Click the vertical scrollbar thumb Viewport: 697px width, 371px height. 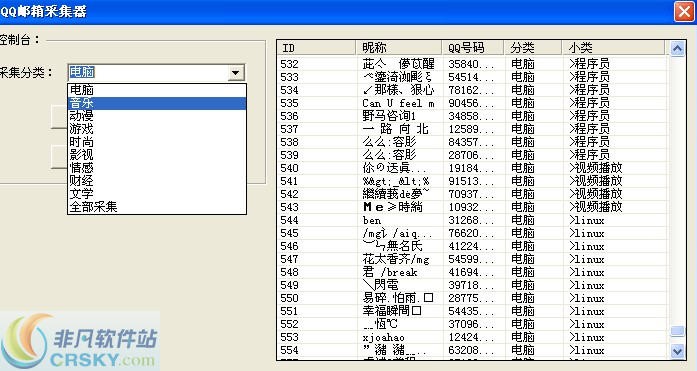pyautogui.click(x=677, y=331)
